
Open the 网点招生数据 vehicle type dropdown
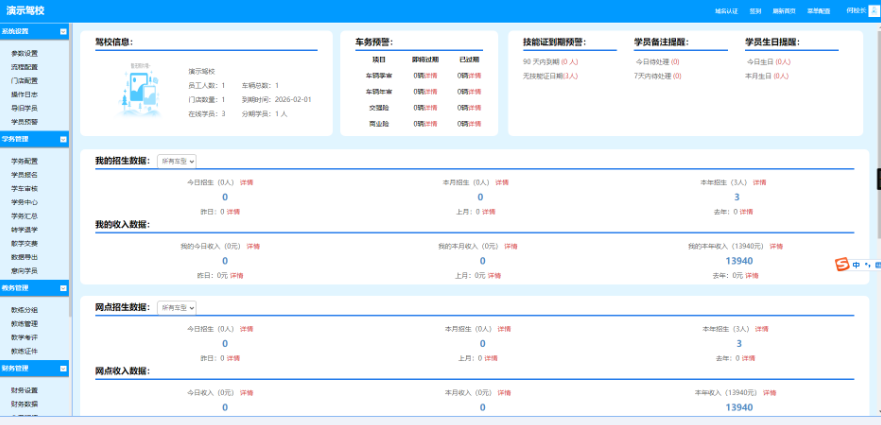click(177, 308)
